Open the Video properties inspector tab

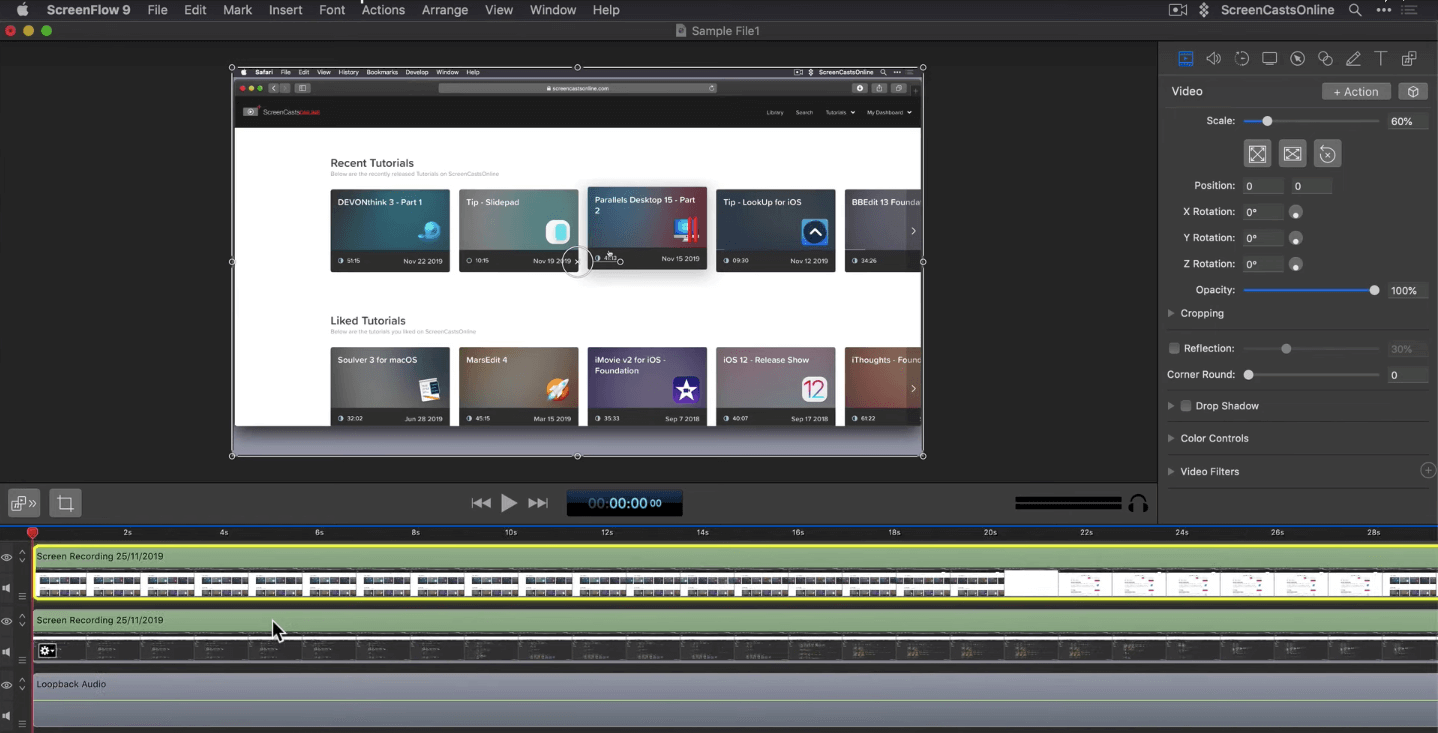pyautogui.click(x=1185, y=59)
